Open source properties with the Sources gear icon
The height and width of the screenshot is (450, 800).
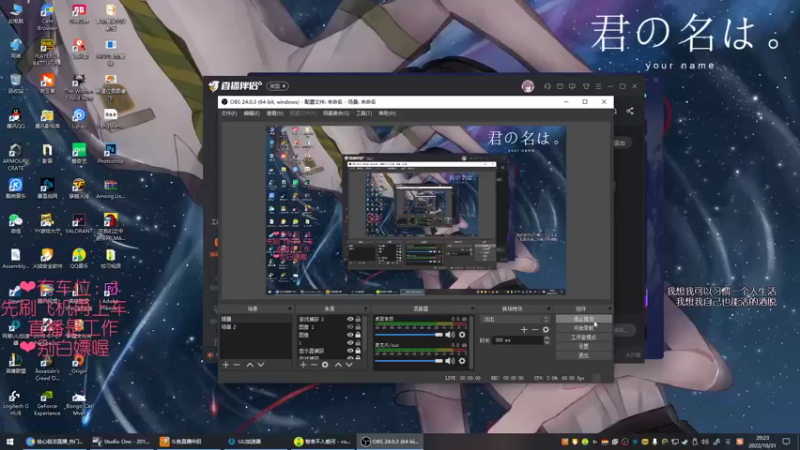click(325, 365)
